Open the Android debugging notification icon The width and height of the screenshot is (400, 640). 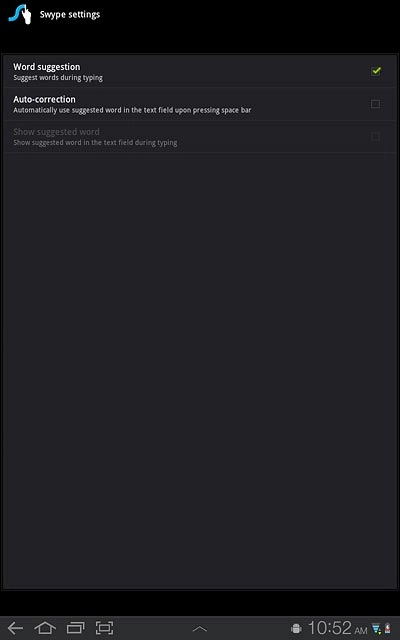point(296,629)
